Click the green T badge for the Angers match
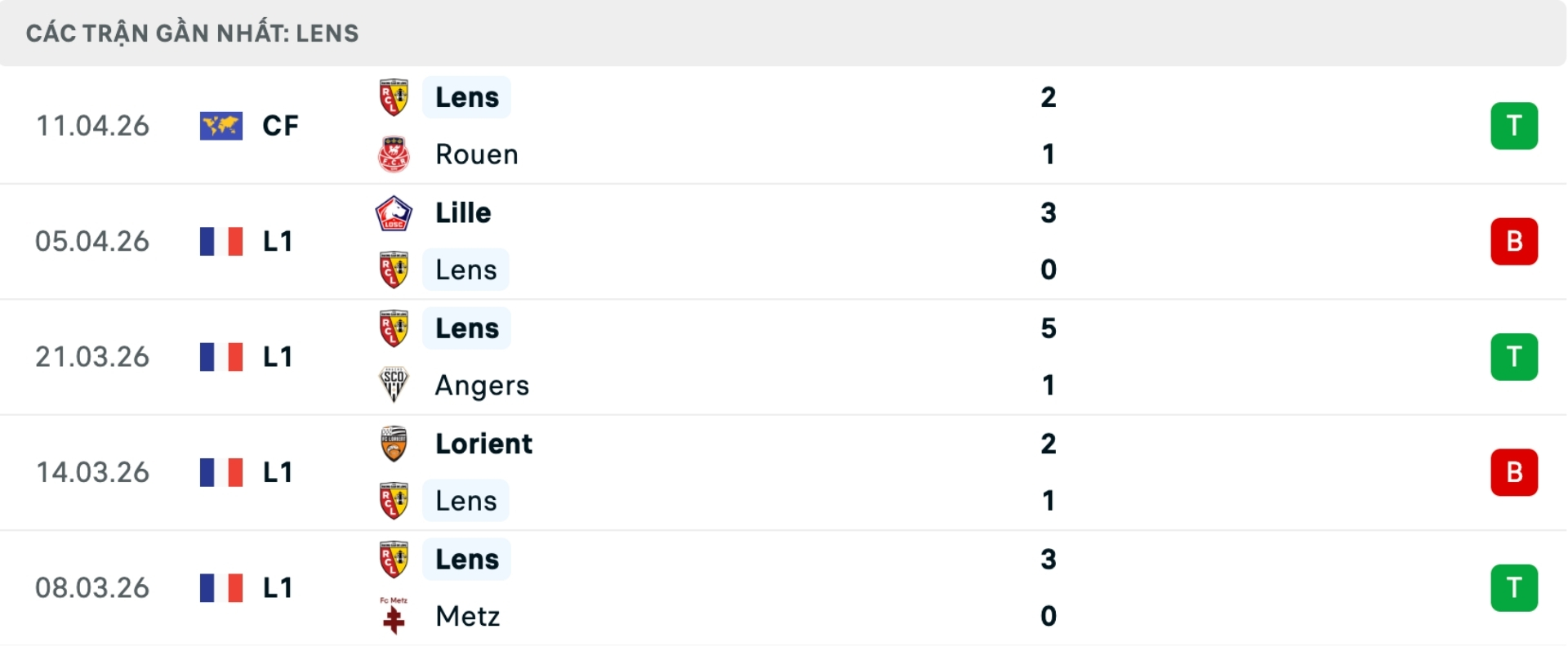This screenshot has width=1568, height=647. [1513, 357]
